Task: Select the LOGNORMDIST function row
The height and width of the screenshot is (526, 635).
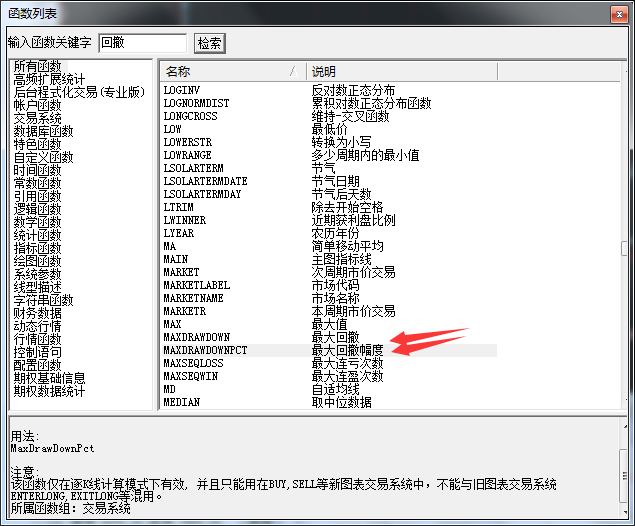Action: tap(329, 103)
